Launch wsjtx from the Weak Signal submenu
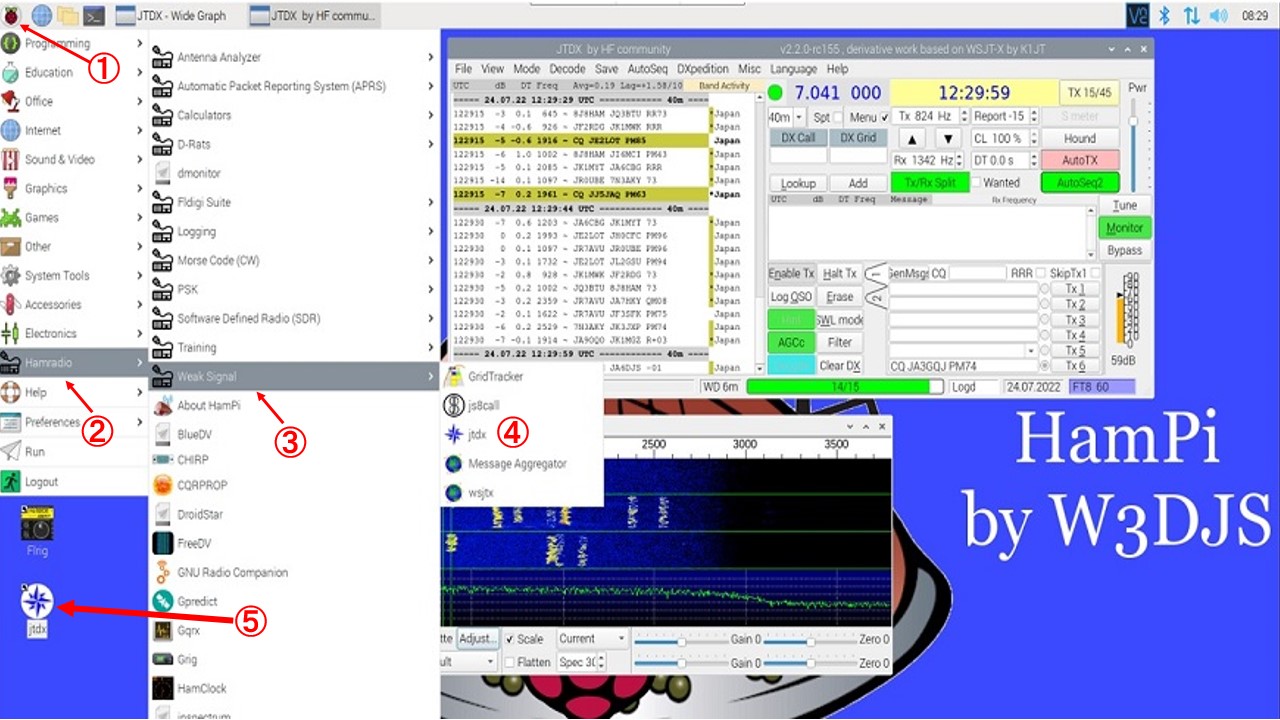The height and width of the screenshot is (720, 1280). coord(522,492)
